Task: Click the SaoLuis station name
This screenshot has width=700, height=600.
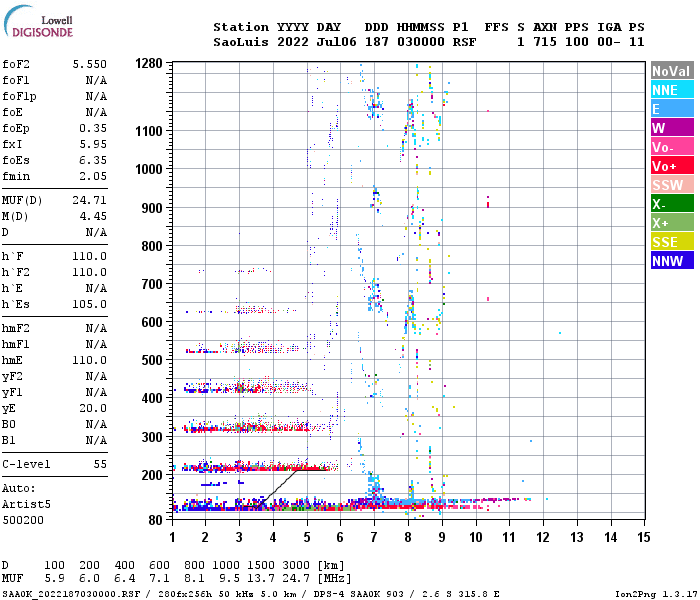Action: 241,42
